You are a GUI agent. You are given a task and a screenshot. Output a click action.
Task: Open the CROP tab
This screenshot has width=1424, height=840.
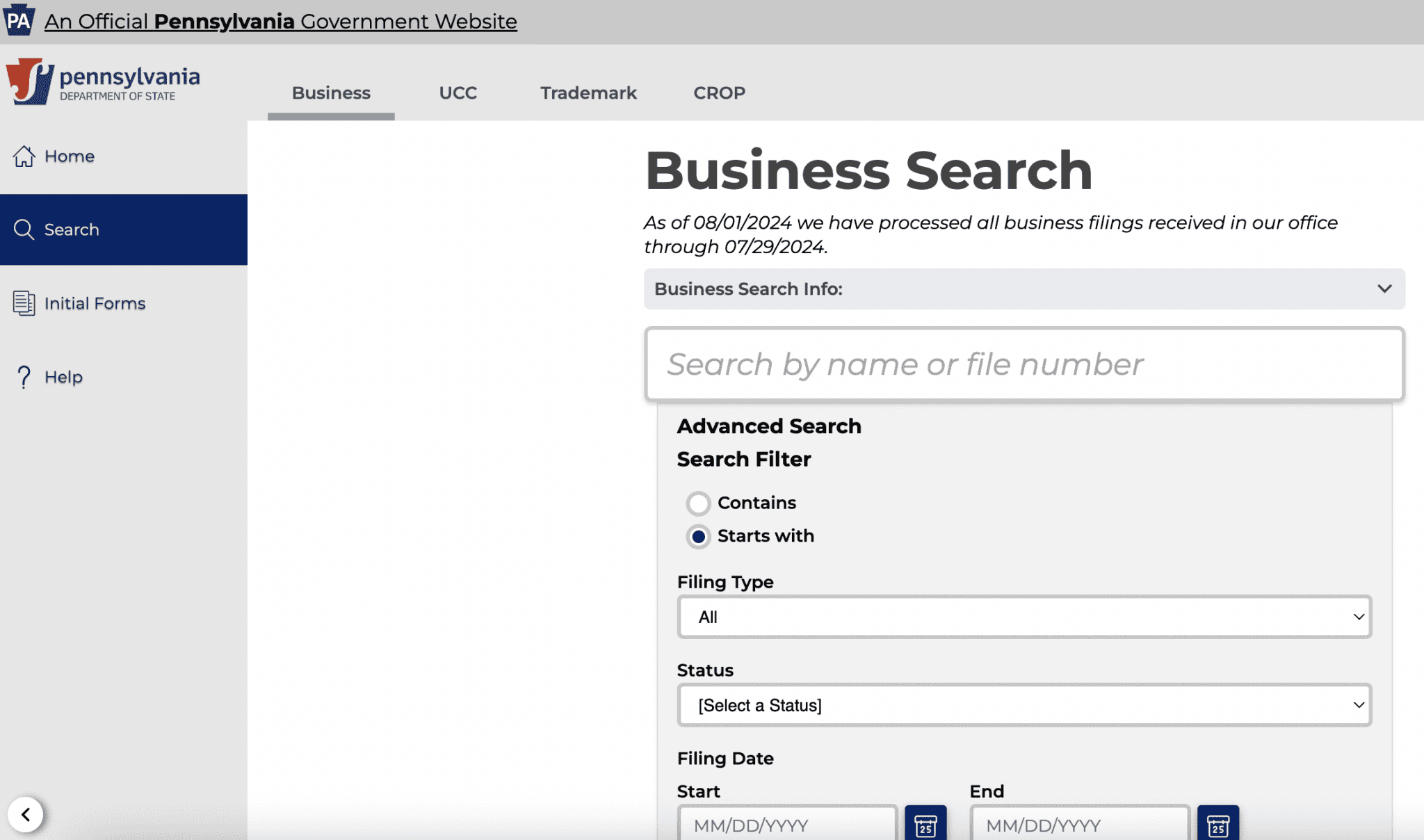(719, 92)
